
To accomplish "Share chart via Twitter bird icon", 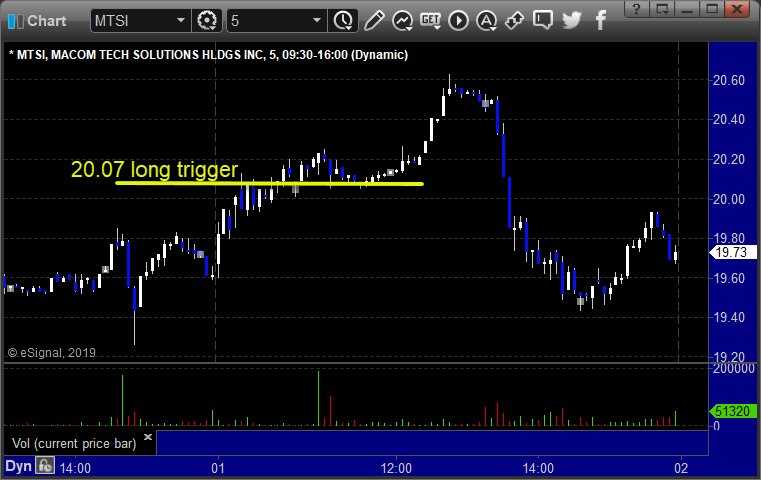I will pos(572,20).
